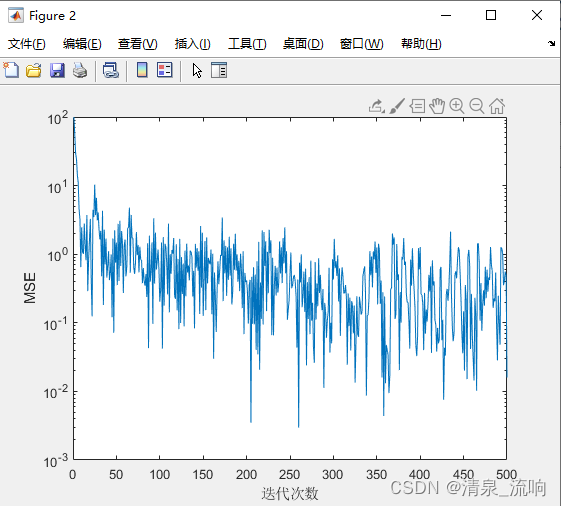Viewport: 561px width, 506px height.
Task: Close the Figure 2 window
Action: [537, 15]
